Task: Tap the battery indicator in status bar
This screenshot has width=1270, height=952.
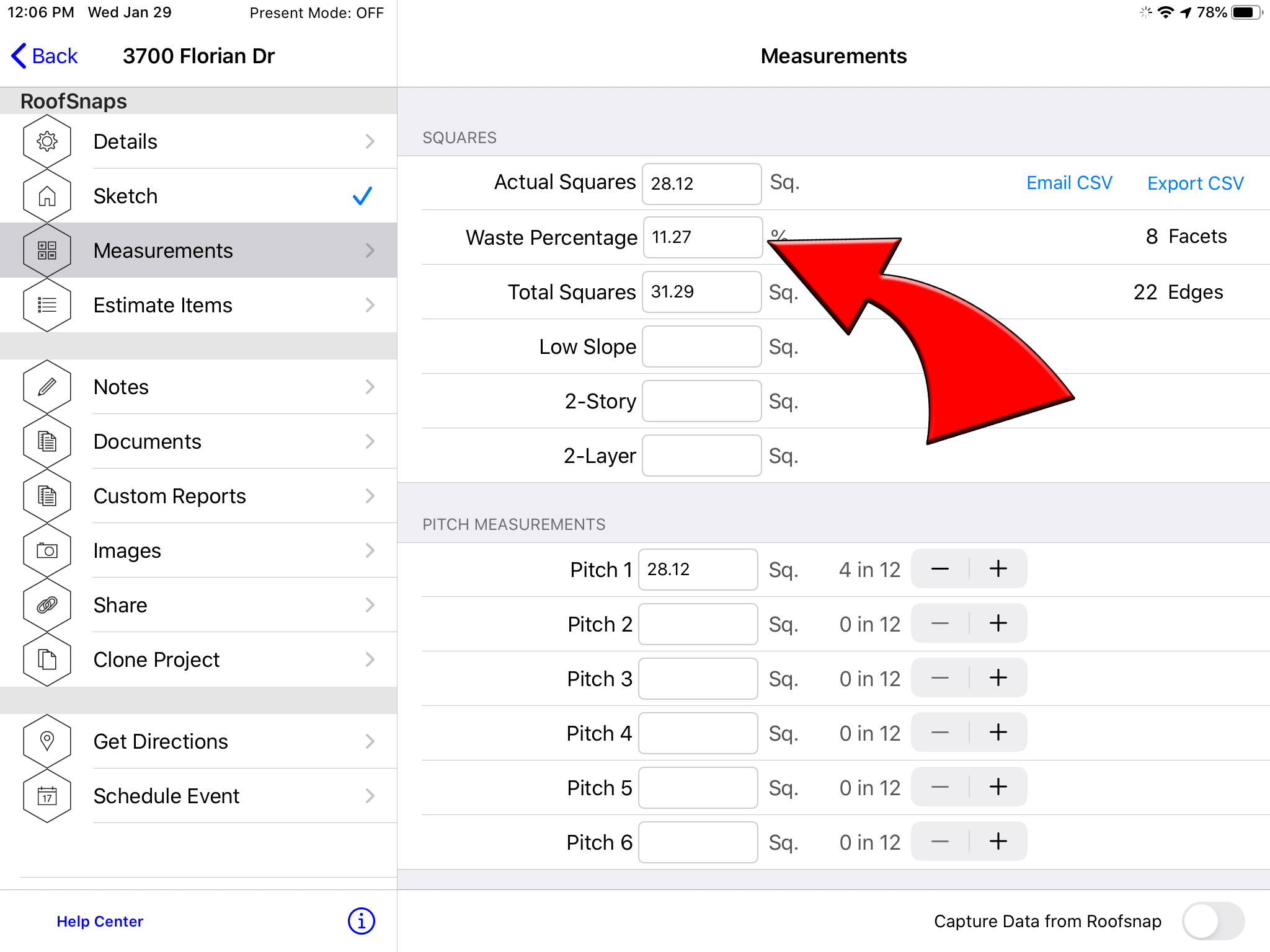Action: (x=1247, y=12)
